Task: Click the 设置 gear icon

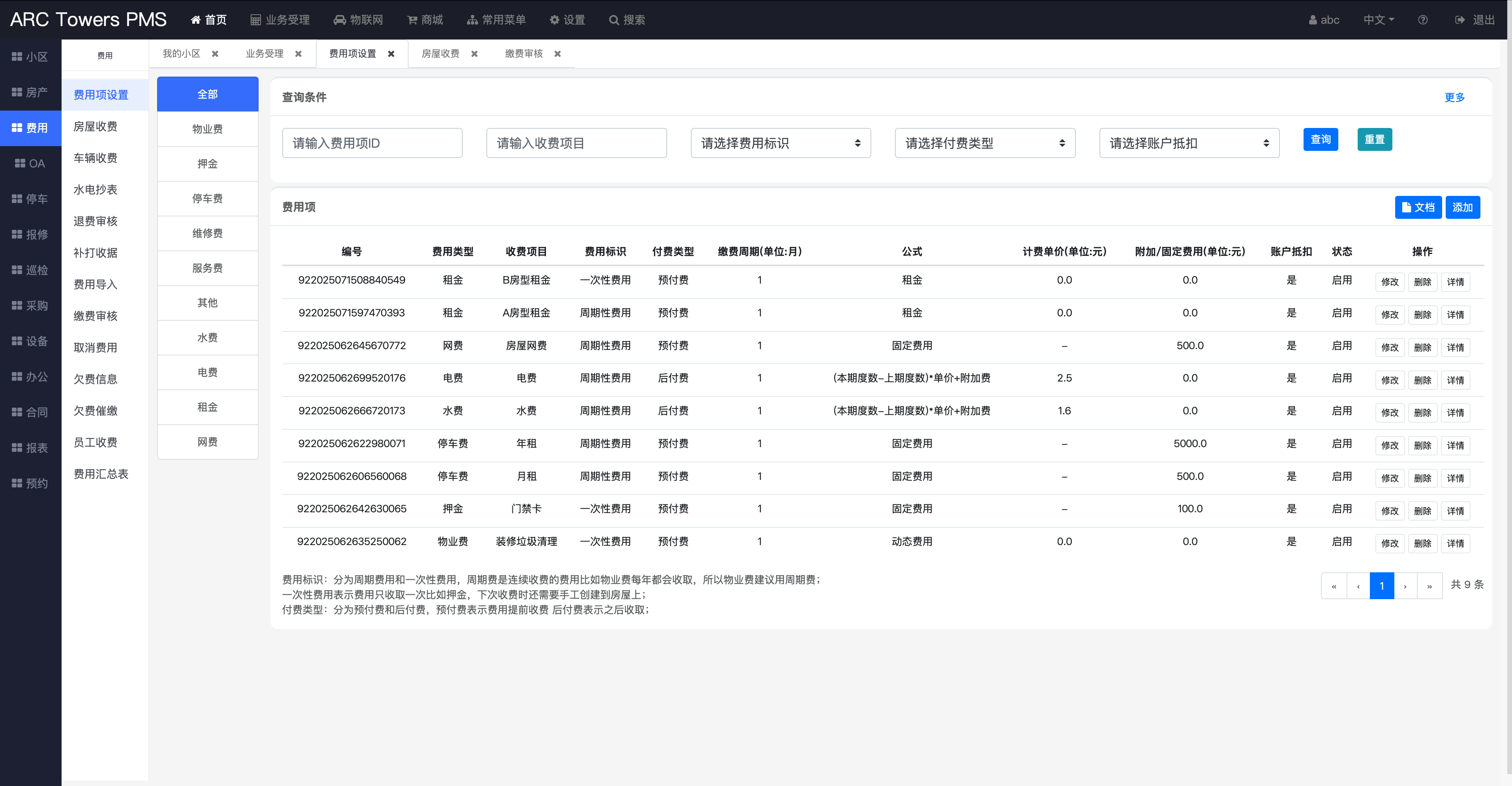Action: [x=554, y=20]
